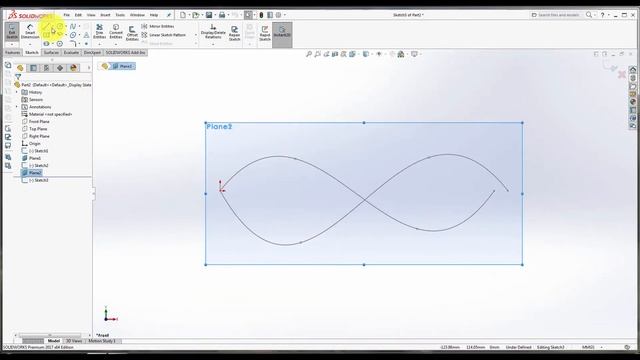Select the Circle sketch tool
Screen dimensions: 640x360
click(x=60, y=27)
